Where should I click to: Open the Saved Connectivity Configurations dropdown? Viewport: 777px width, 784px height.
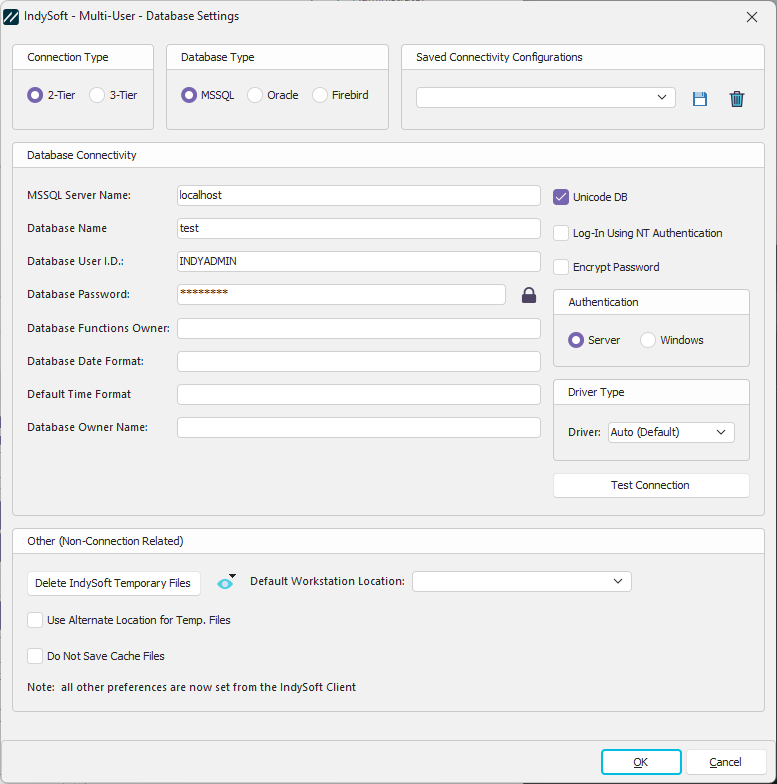tap(545, 97)
